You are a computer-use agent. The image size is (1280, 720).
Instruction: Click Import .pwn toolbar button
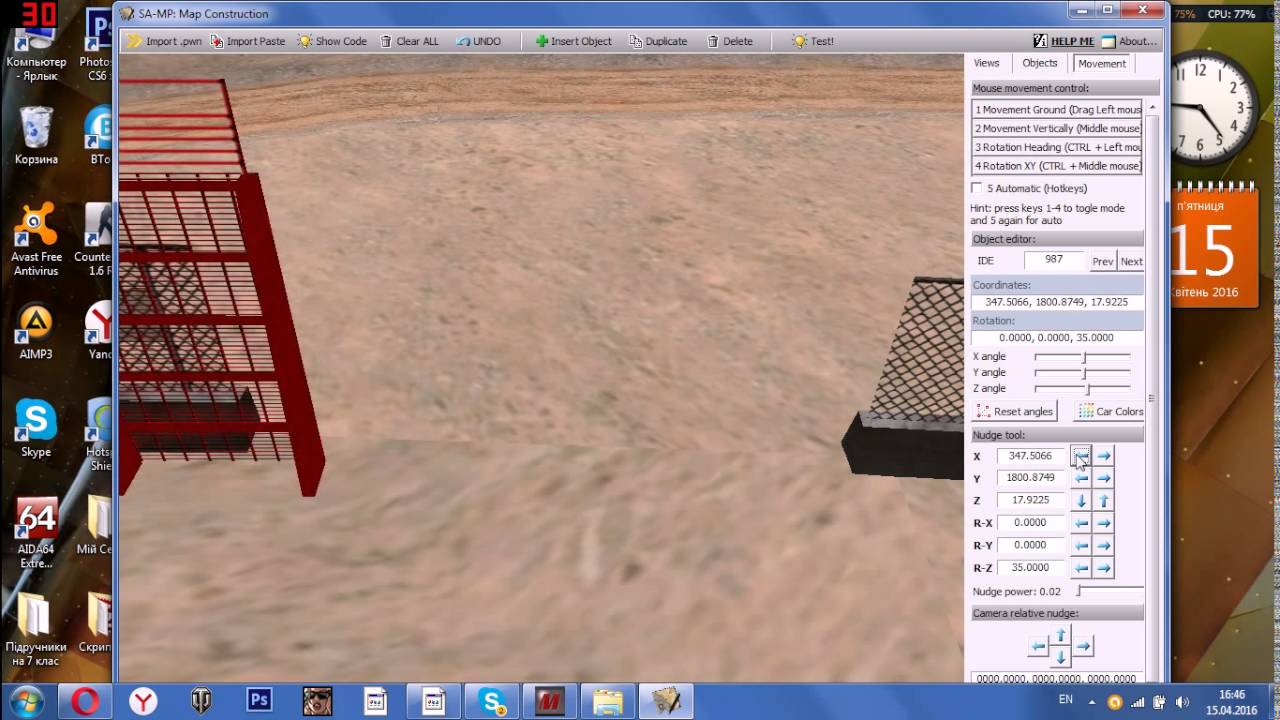click(165, 41)
